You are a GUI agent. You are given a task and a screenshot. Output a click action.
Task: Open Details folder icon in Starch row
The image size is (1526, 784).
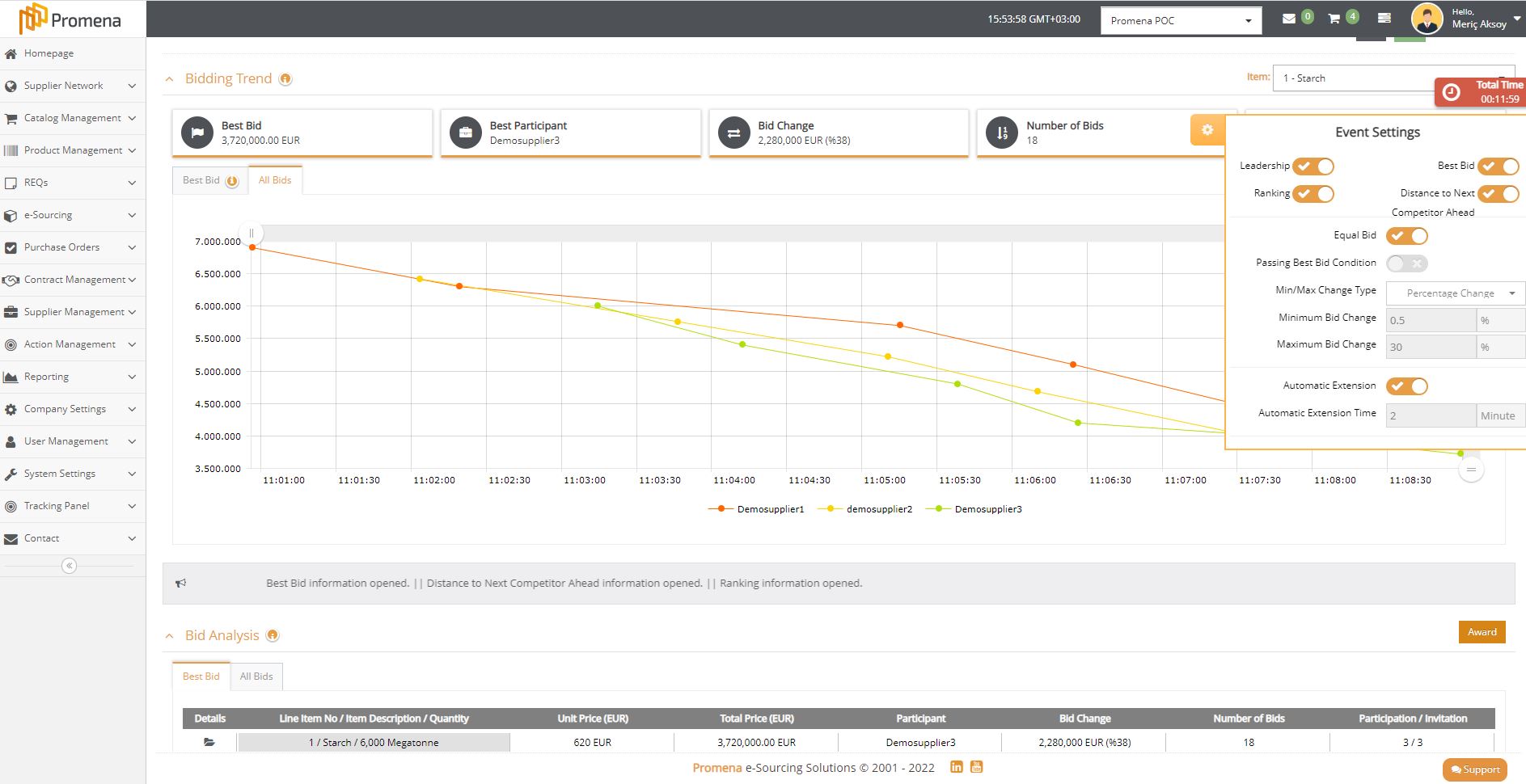point(209,742)
